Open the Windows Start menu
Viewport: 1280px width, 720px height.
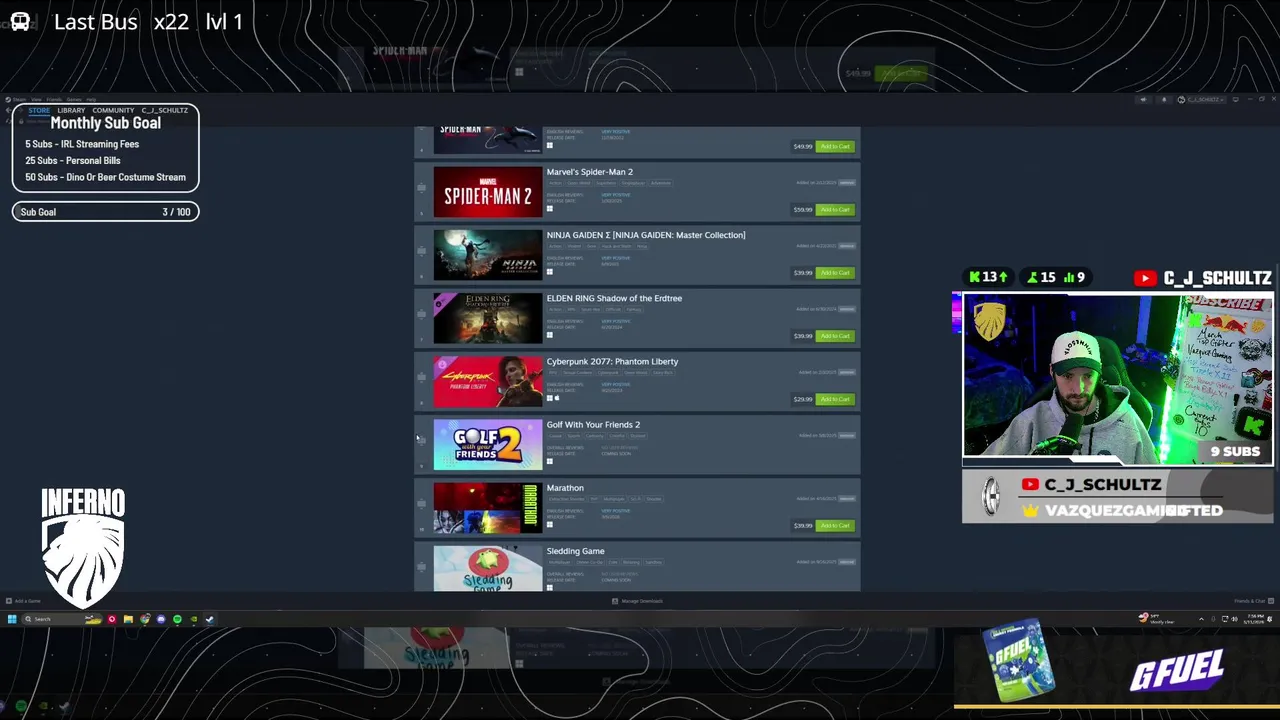point(12,619)
